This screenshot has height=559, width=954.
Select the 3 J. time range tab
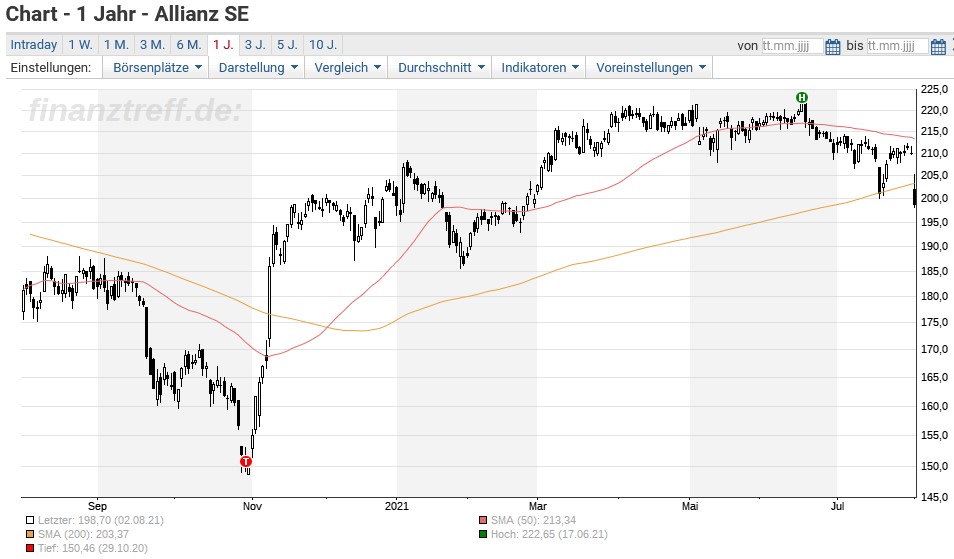tap(255, 44)
